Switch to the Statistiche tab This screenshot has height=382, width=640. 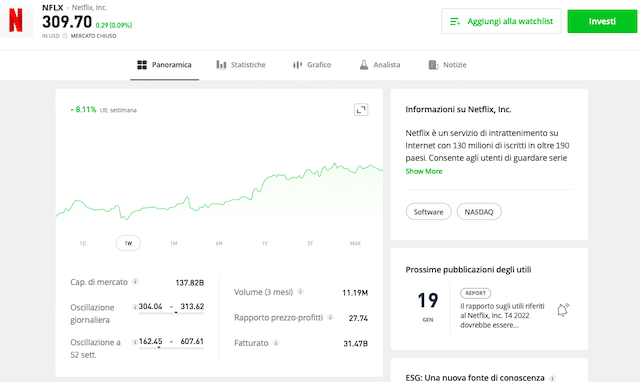tap(241, 65)
